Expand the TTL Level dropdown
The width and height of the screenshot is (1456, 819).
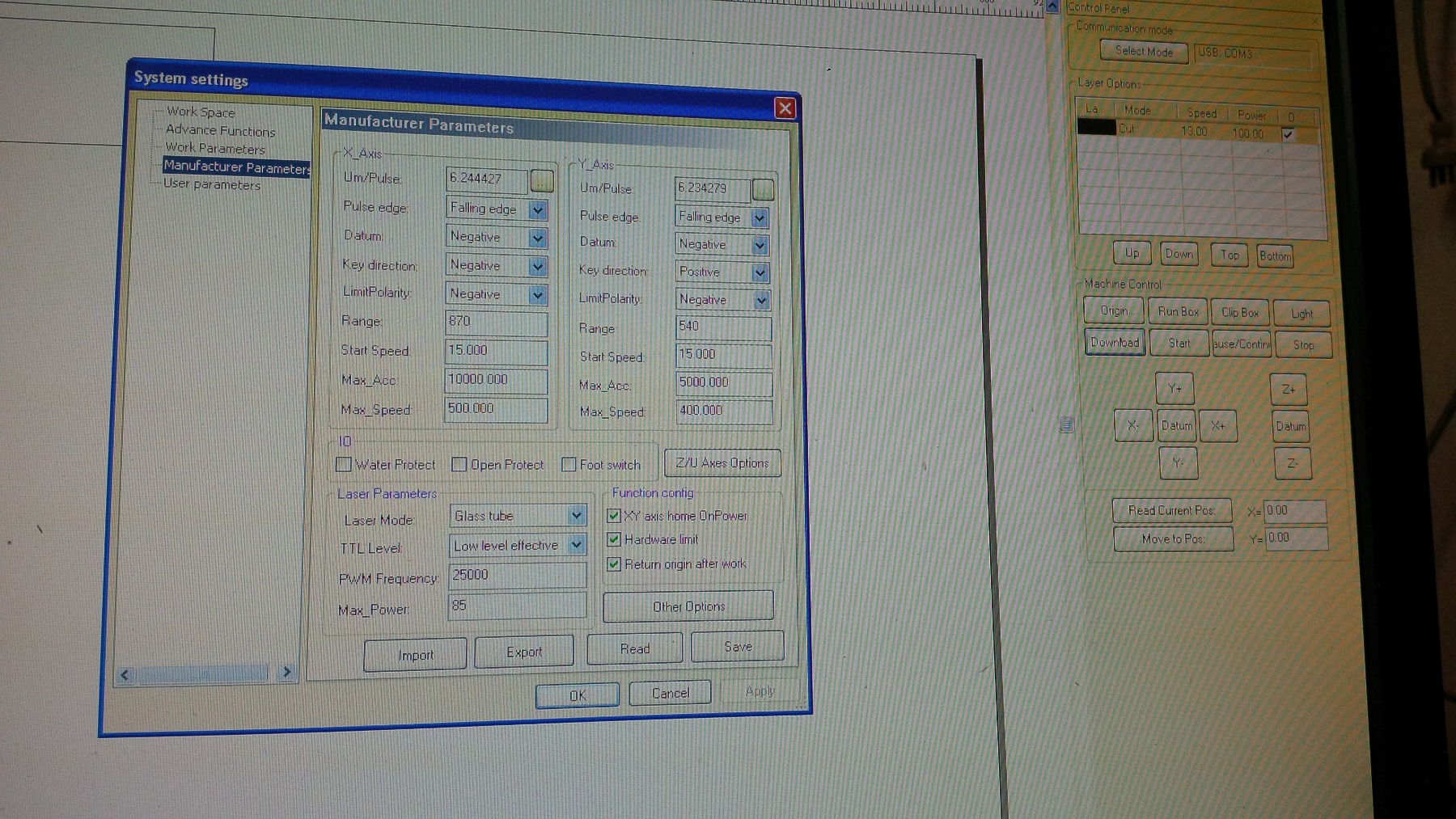click(576, 545)
